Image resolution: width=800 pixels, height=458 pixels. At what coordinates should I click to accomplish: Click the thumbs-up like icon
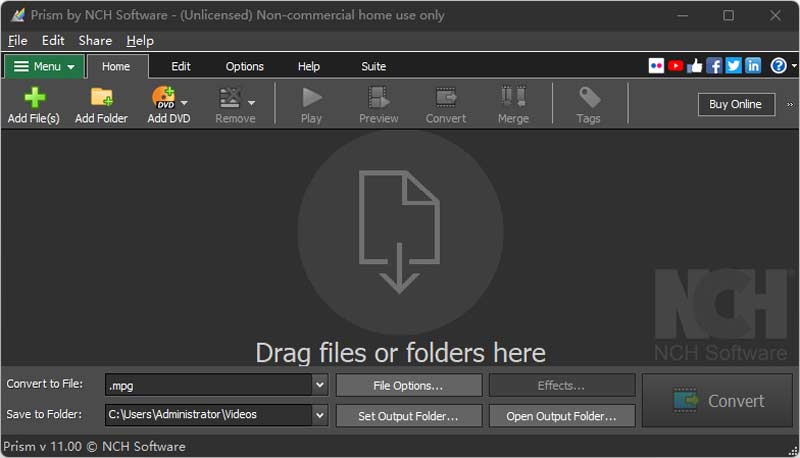tap(694, 66)
